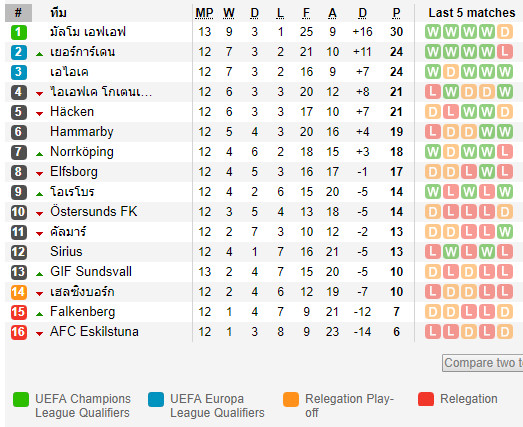
Task: Sort table by P points header
Action: click(x=396, y=13)
